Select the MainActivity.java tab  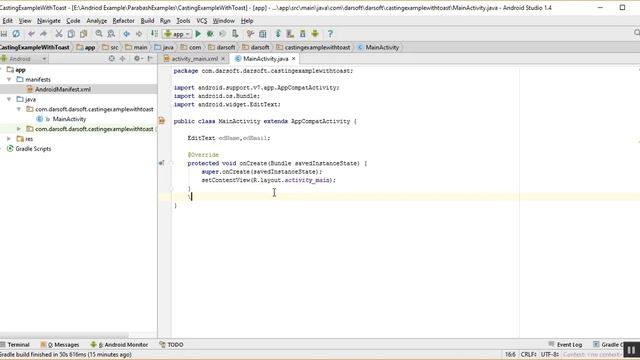tap(265, 59)
